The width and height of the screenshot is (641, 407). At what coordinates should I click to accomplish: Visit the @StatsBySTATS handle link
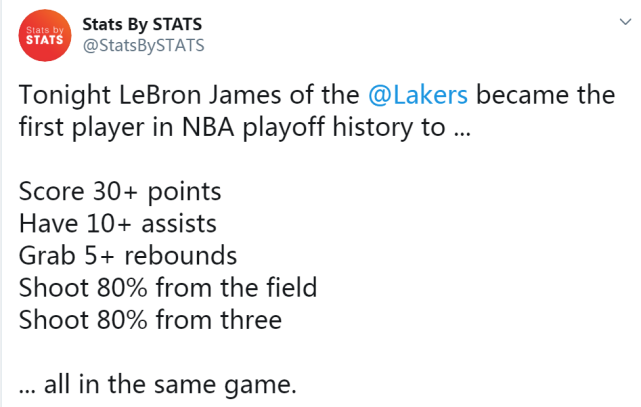point(143,45)
